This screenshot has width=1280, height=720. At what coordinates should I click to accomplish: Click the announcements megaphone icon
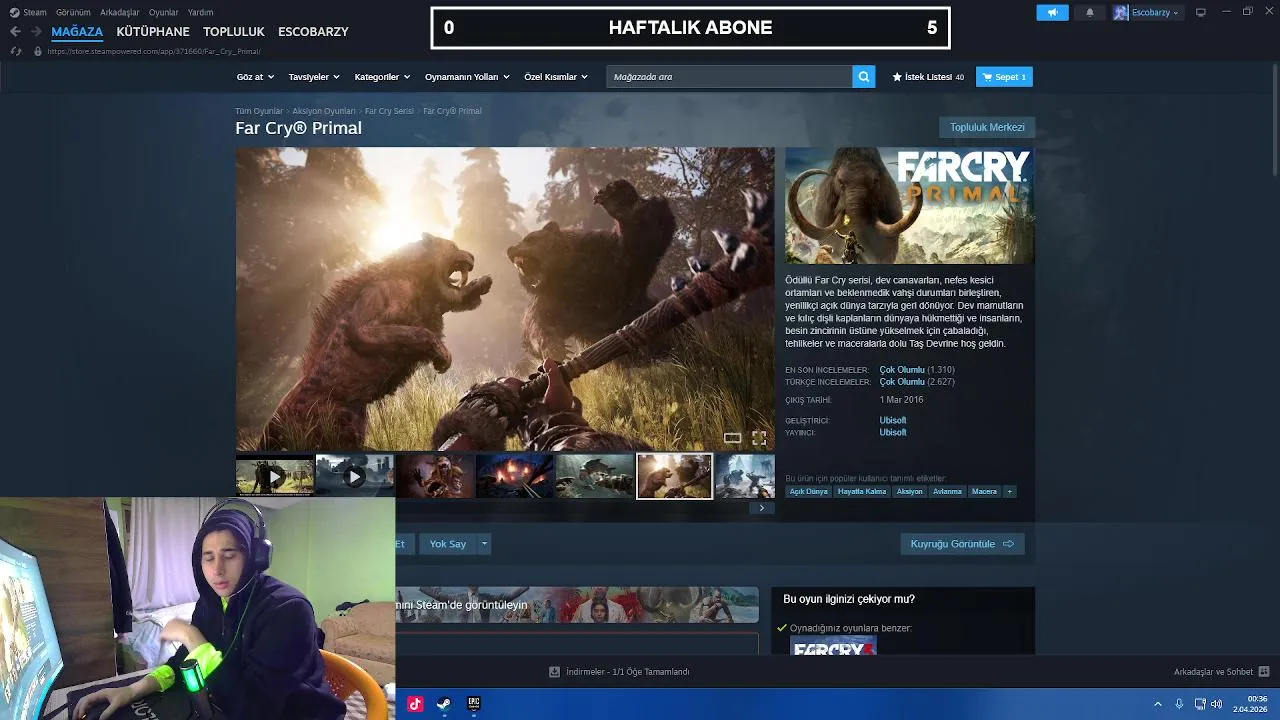click(x=1052, y=12)
